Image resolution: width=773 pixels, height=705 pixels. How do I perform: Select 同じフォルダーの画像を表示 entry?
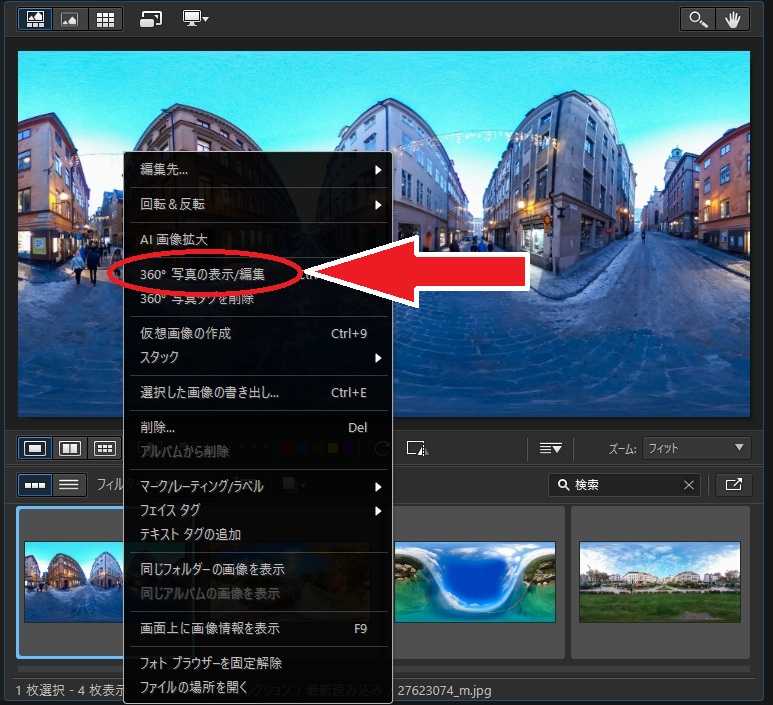click(258, 569)
